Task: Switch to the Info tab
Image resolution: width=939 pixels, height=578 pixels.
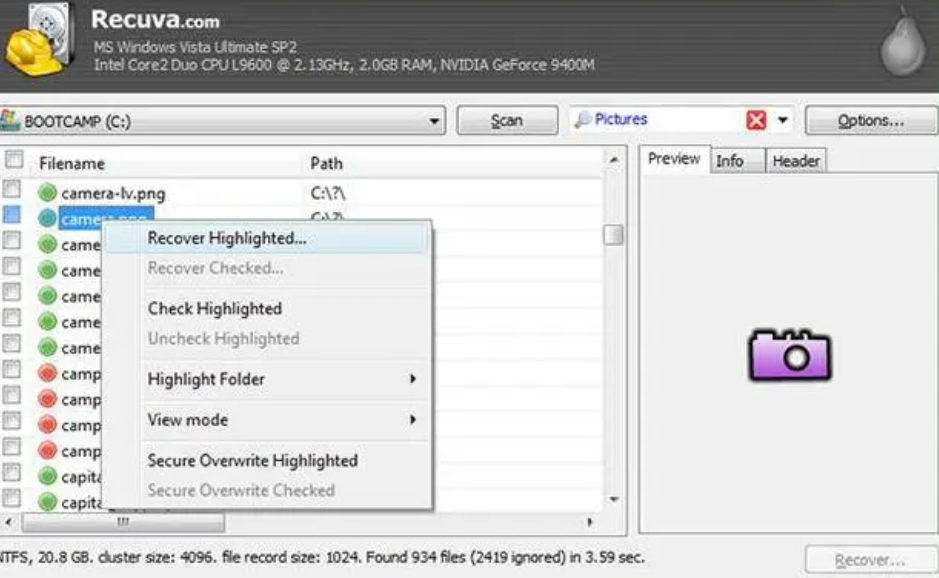Action: click(x=737, y=161)
